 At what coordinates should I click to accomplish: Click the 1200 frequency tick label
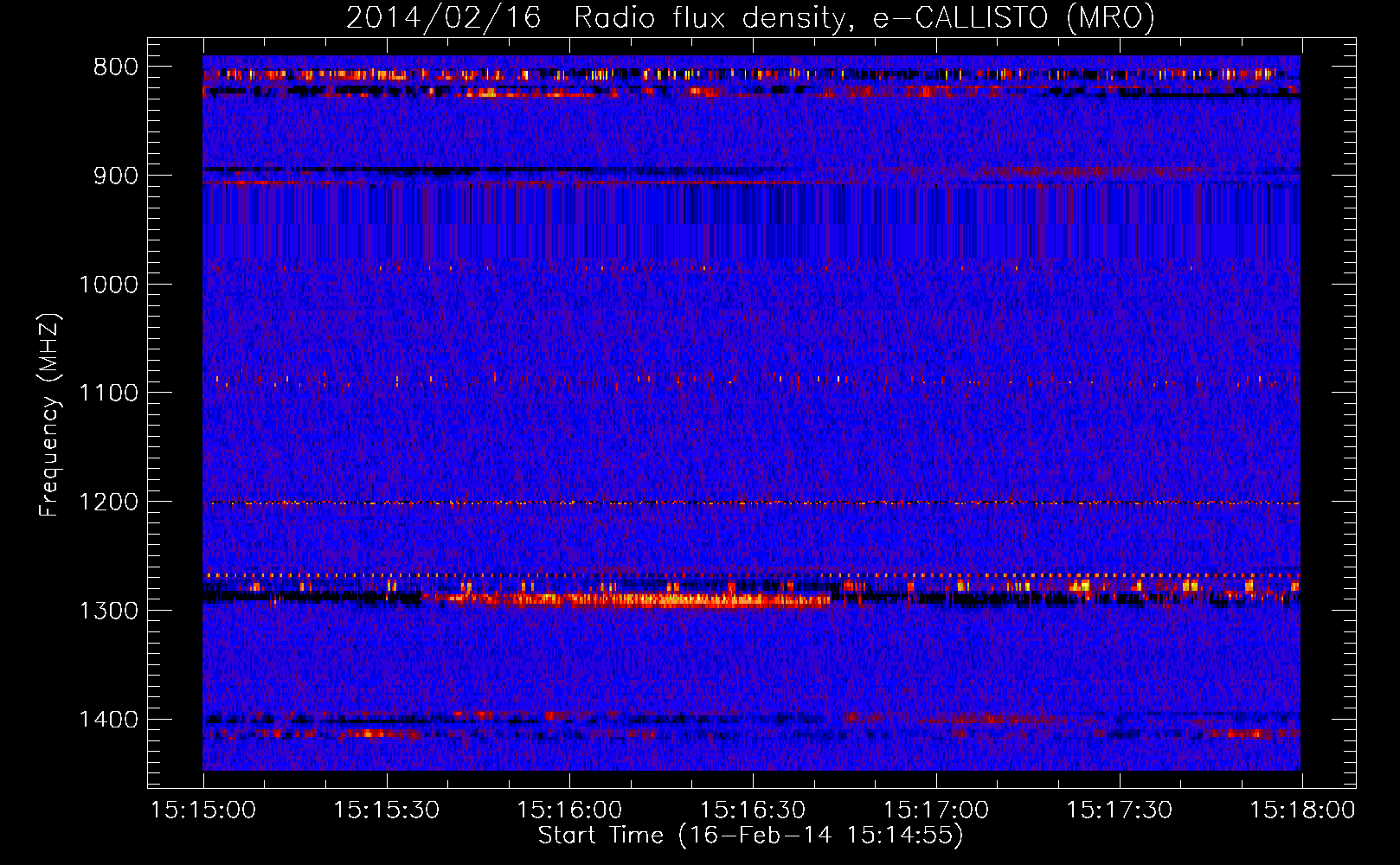[108, 503]
